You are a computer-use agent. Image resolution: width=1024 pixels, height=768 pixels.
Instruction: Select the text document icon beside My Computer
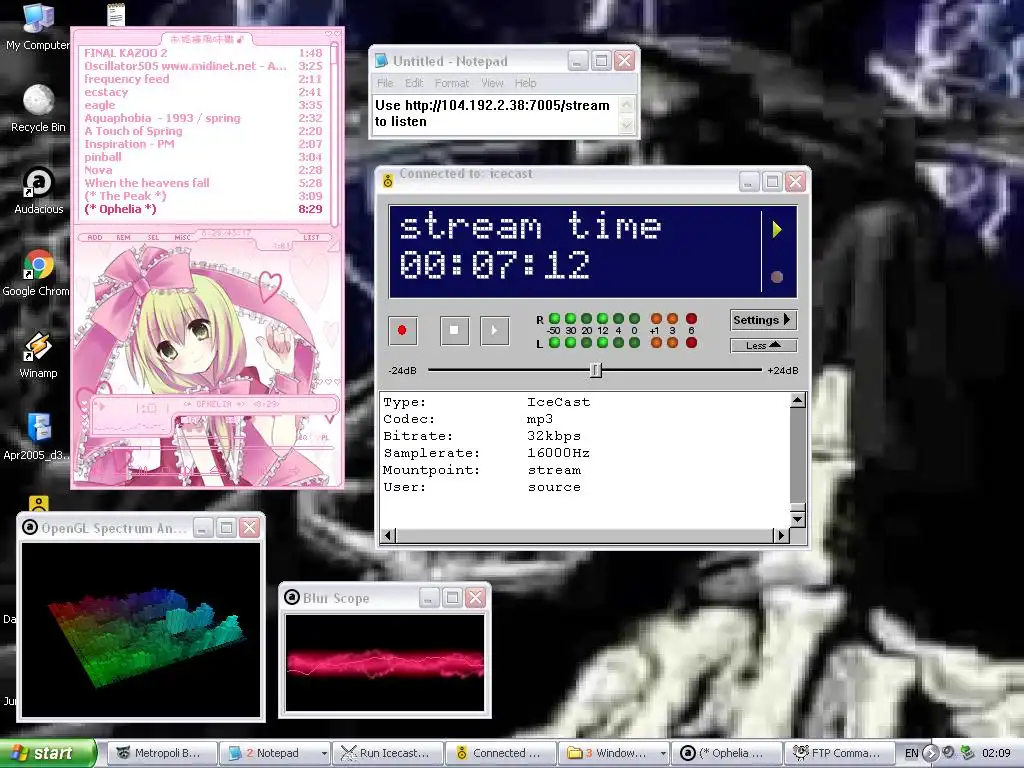[x=116, y=14]
